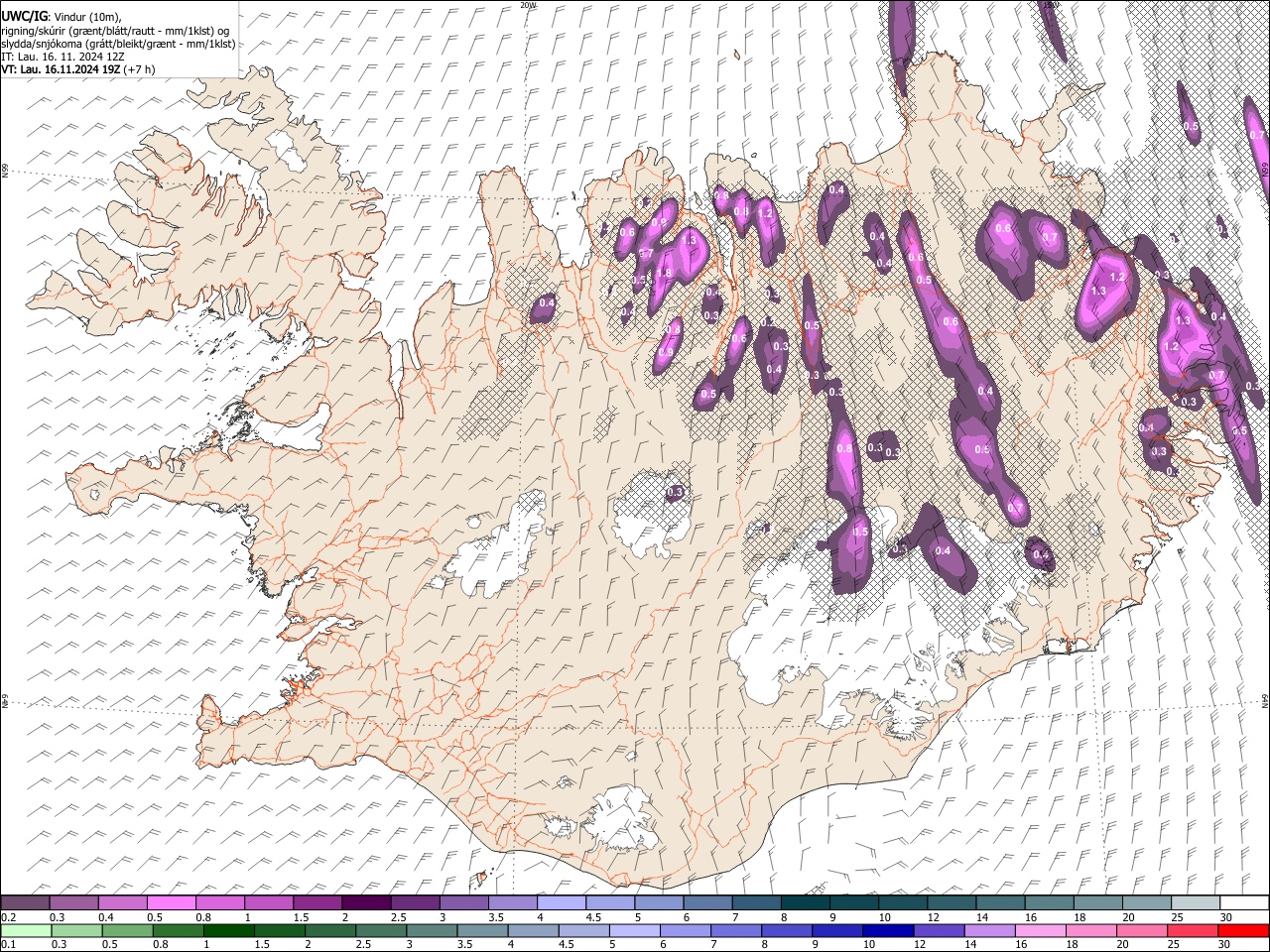This screenshot has width=1270, height=952.
Task: Click upper legend swatch between 10 and 12
Action: 902,902
